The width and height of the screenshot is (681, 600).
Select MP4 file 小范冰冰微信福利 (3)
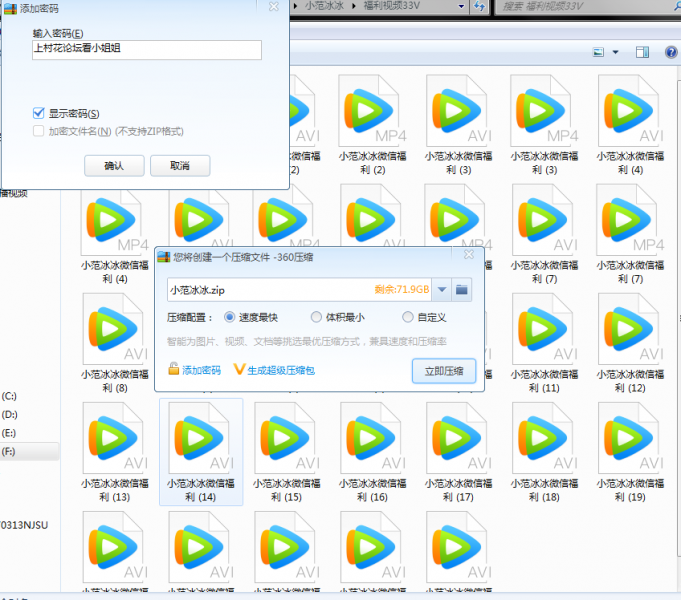tap(544, 125)
